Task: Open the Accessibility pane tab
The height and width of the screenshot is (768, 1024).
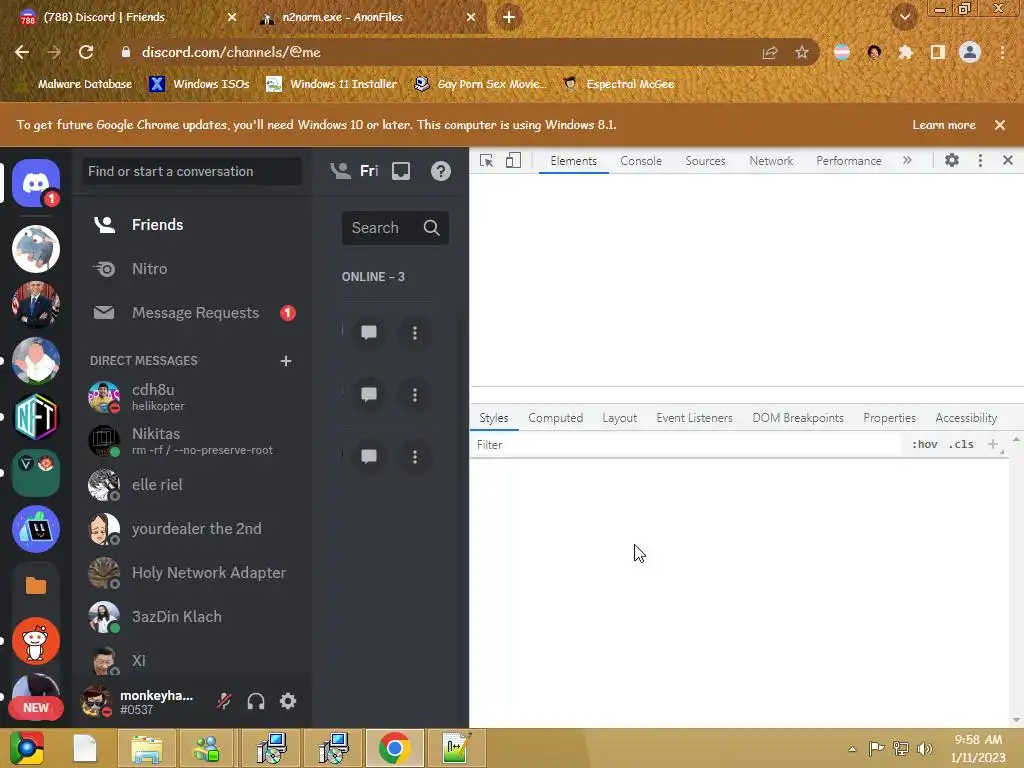Action: click(966, 418)
